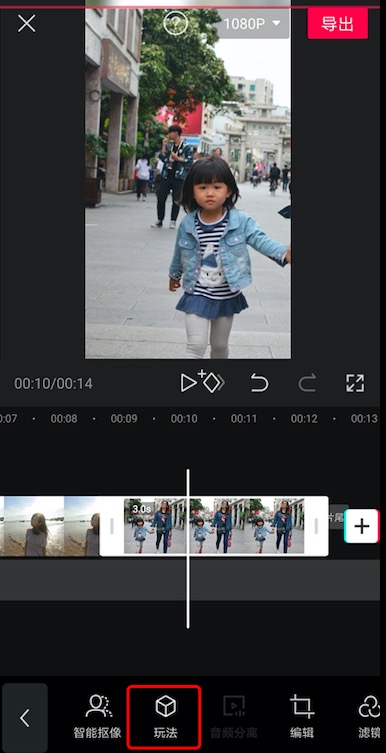Click the 00:12 mark on timeline ruler
Viewport: 386px width, 753px height.
pyautogui.click(x=304, y=419)
